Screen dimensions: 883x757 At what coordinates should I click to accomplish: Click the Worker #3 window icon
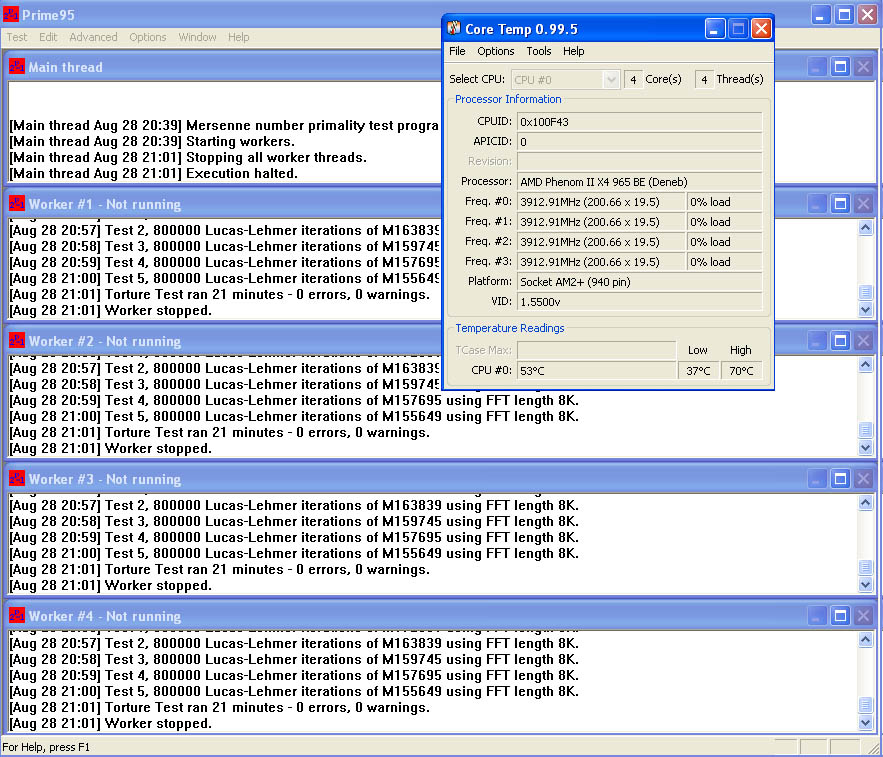point(17,478)
